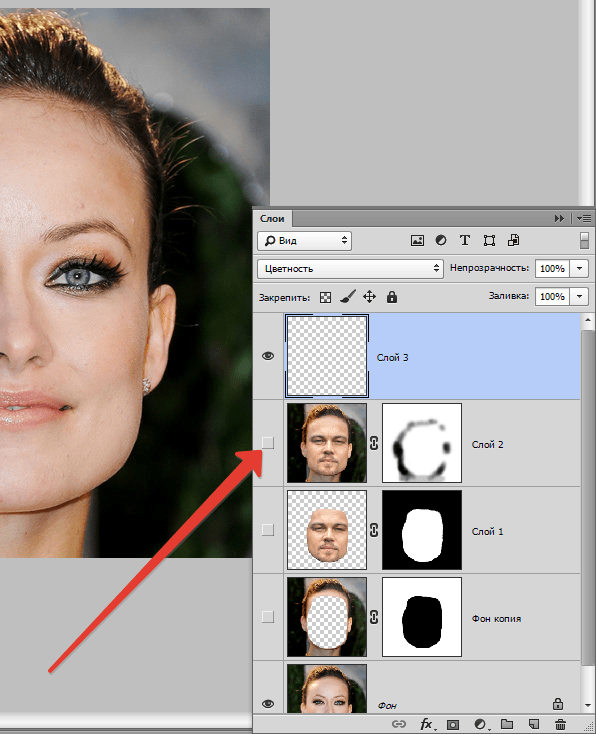Click the lock all padlock icon

[392, 297]
